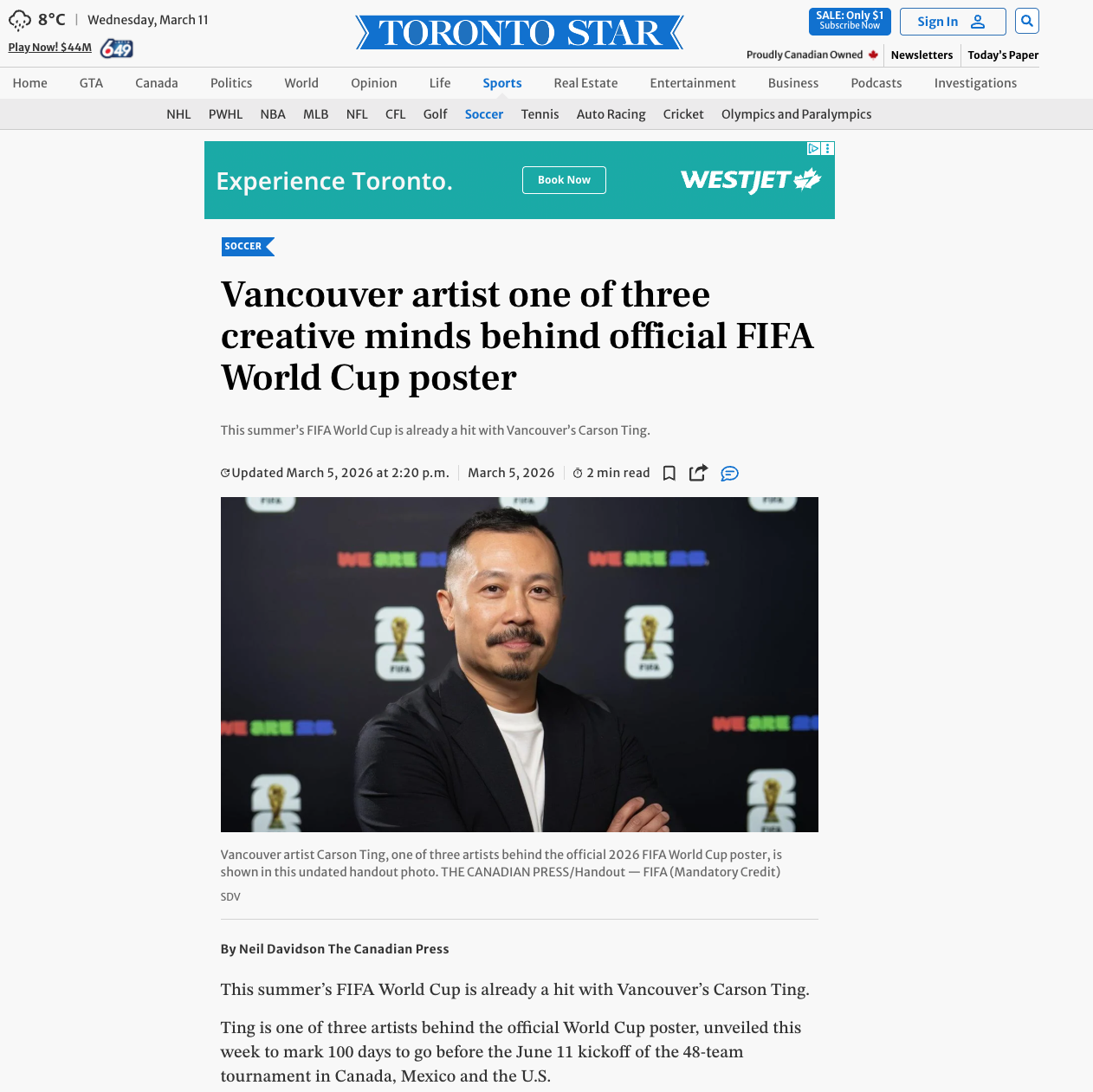The image size is (1093, 1092).
Task: Click the SALE Subscribe Now button
Action: click(x=850, y=21)
